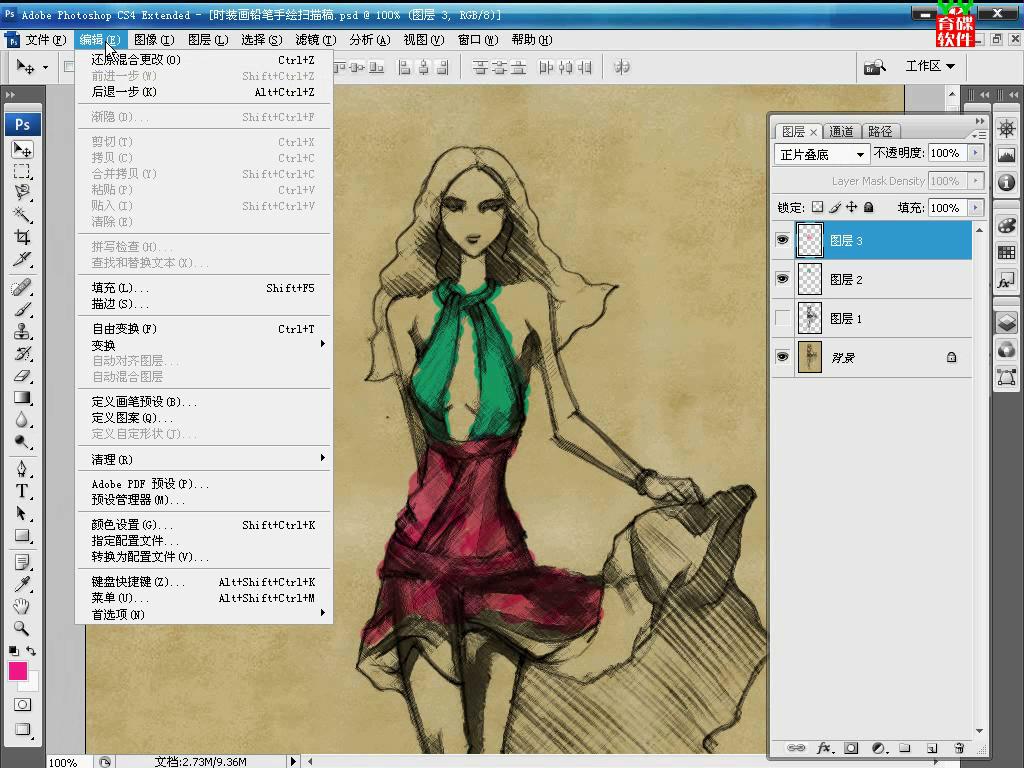Viewport: 1024px width, 768px height.
Task: Choose 后退一步 (K) in Edit menu
Action: (203, 91)
